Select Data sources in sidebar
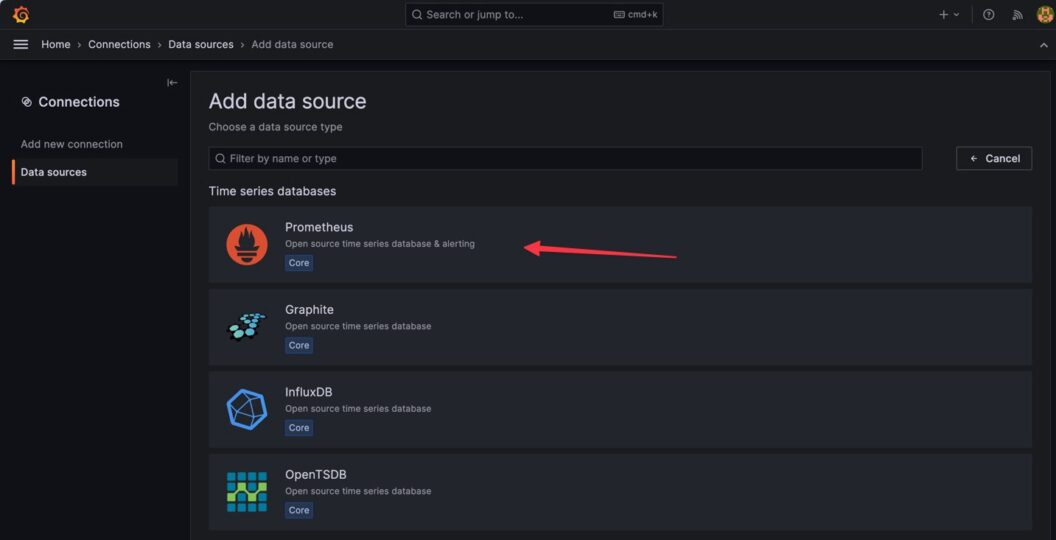1056x540 pixels. (54, 172)
